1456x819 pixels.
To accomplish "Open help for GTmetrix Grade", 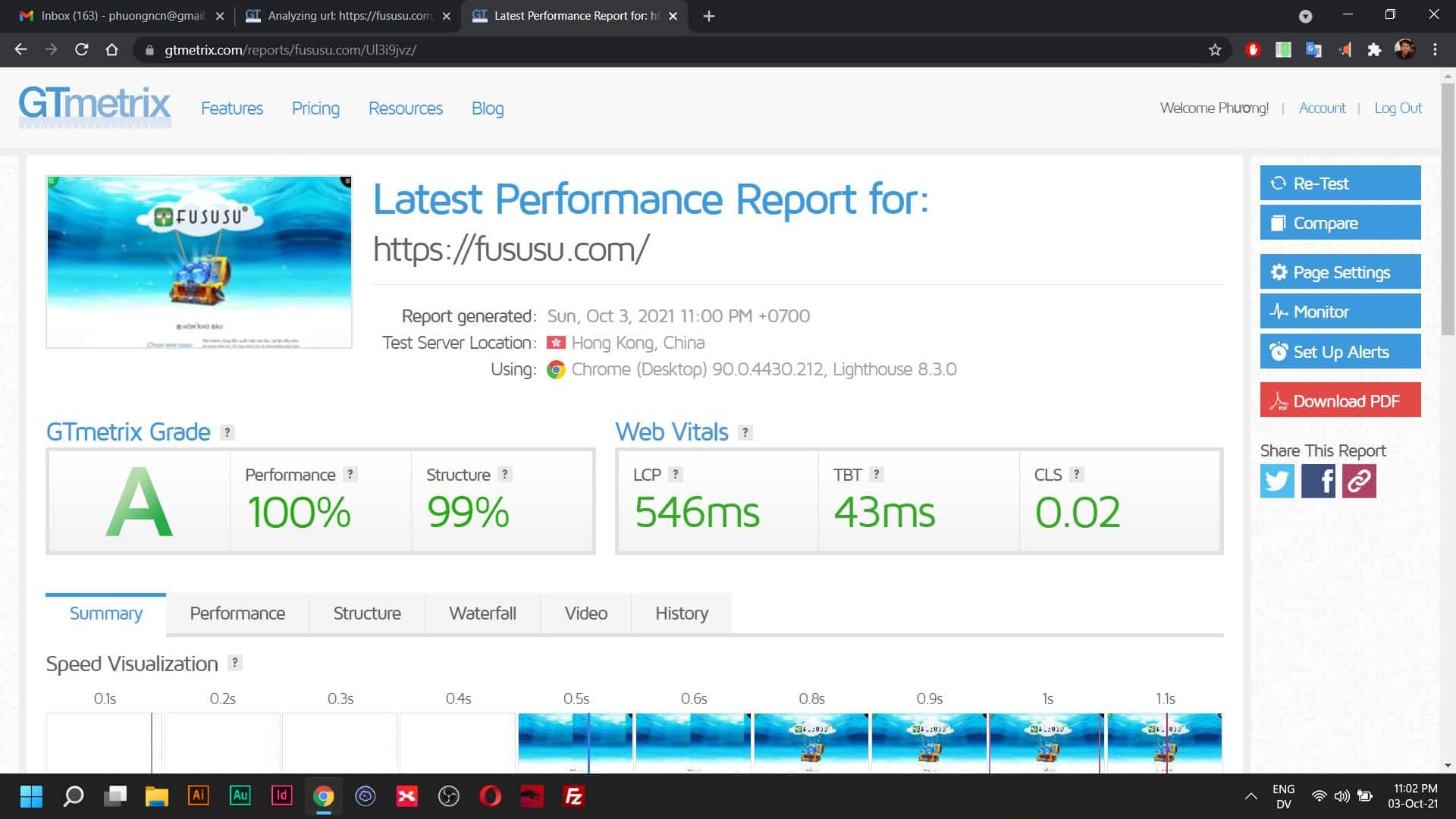I will (x=227, y=432).
